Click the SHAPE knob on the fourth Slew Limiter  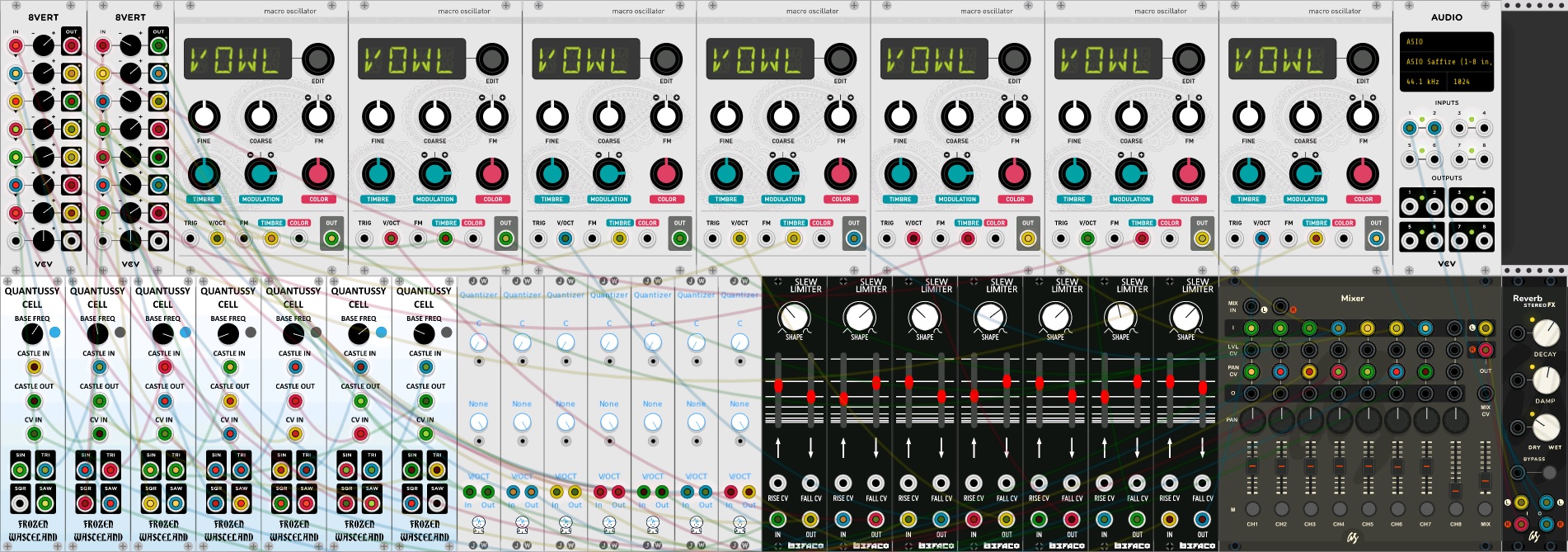point(990,317)
